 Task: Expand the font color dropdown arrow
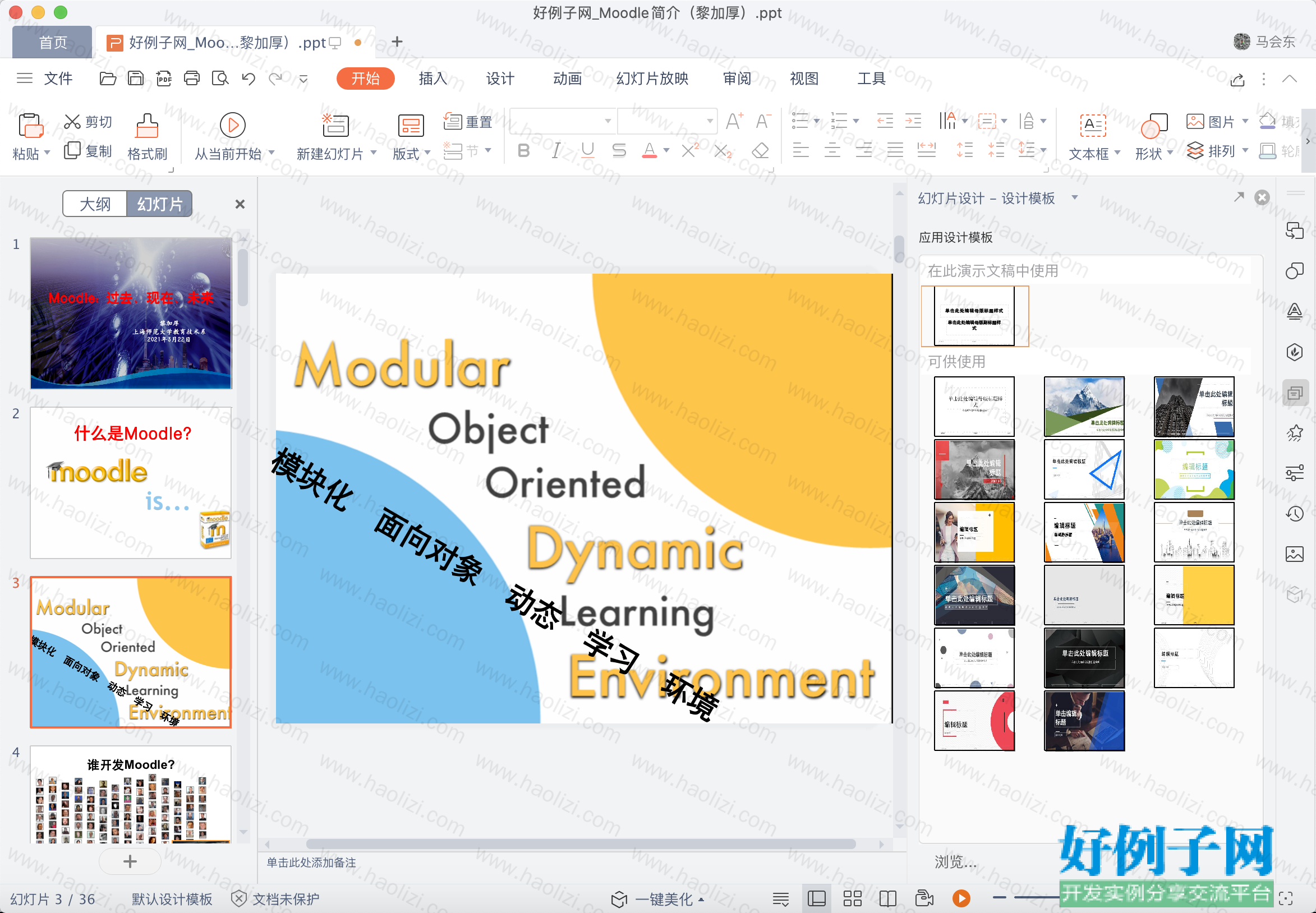point(666,150)
